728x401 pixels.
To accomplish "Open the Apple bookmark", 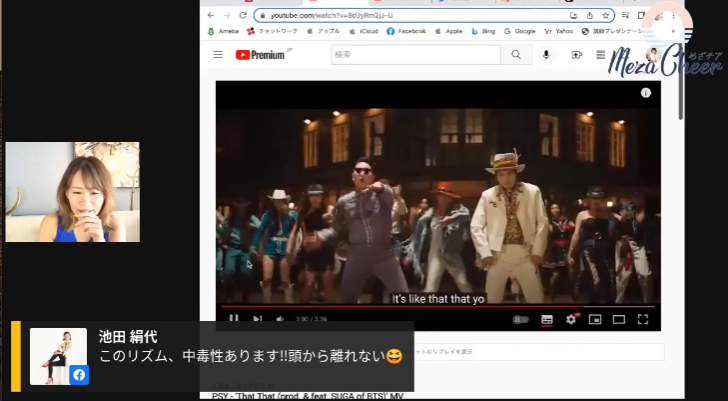I will [x=448, y=32].
